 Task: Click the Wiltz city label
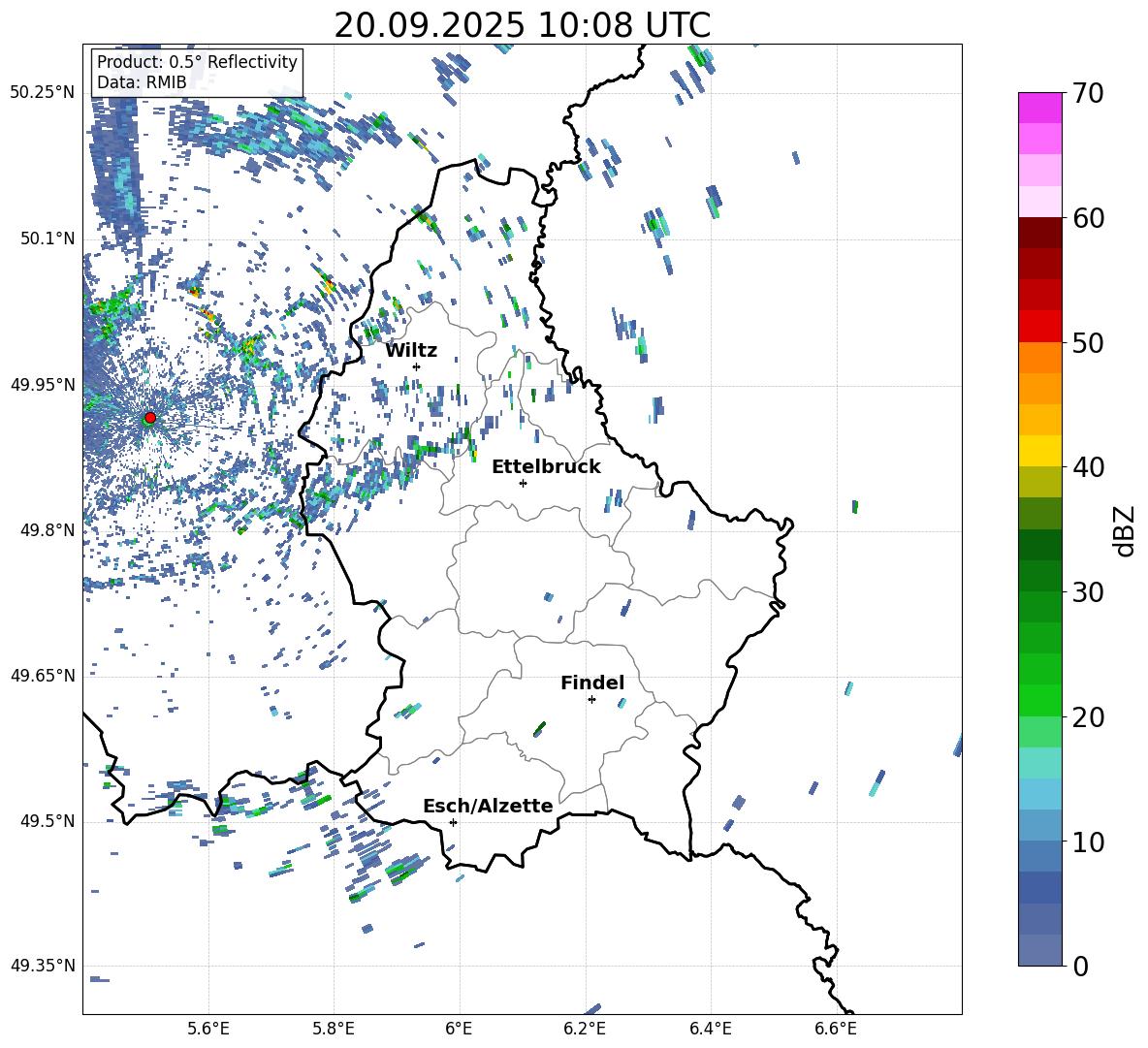pyautogui.click(x=411, y=351)
